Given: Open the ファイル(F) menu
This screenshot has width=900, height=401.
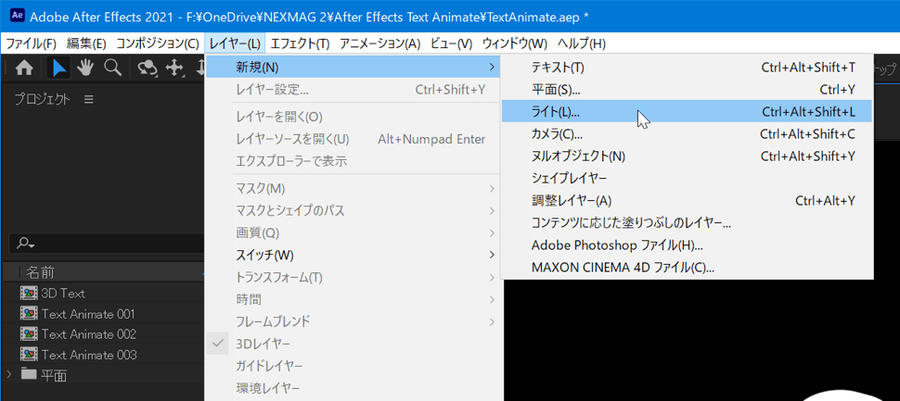Looking at the screenshot, I should tap(31, 44).
